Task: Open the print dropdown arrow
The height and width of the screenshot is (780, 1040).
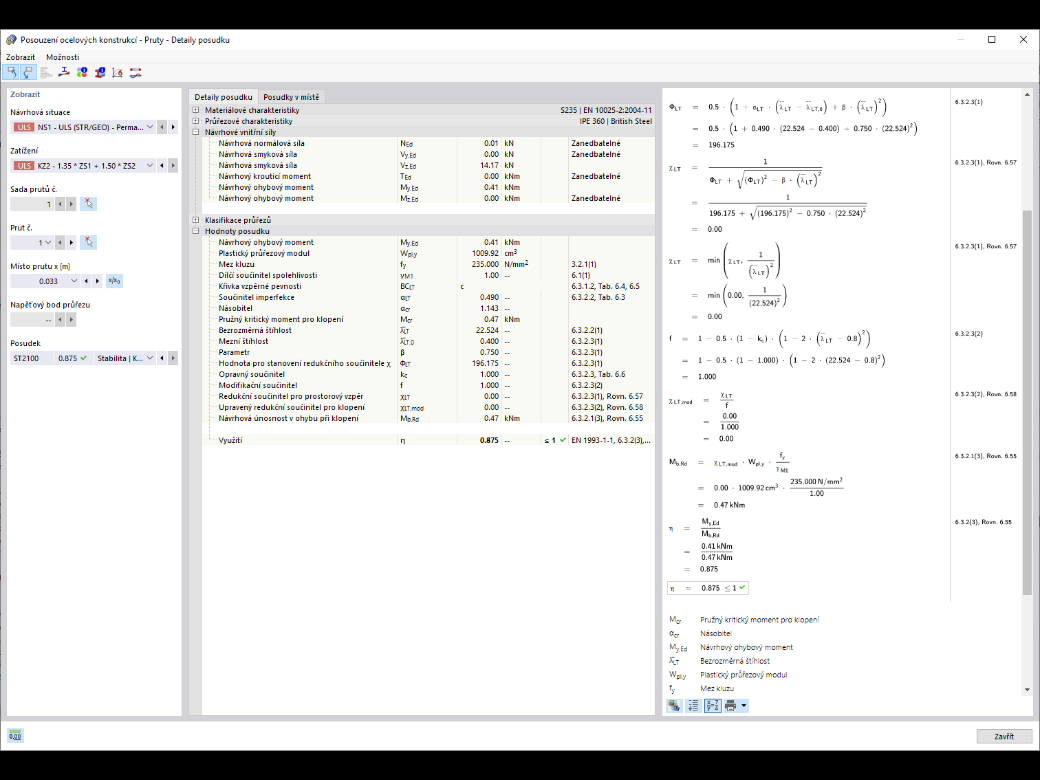Action: 744,706
